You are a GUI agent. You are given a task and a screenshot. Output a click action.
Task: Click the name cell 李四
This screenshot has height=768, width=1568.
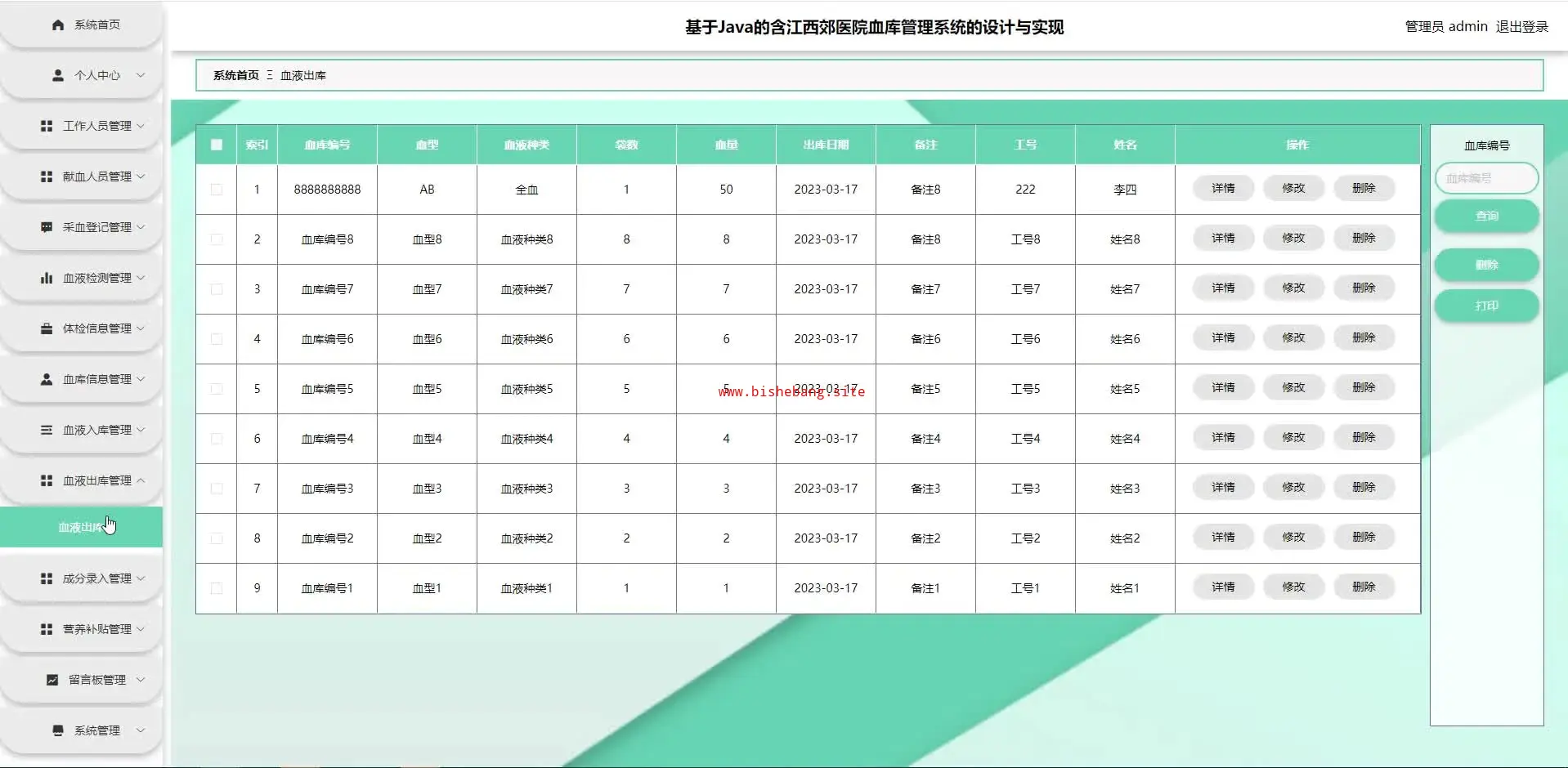(x=1125, y=190)
